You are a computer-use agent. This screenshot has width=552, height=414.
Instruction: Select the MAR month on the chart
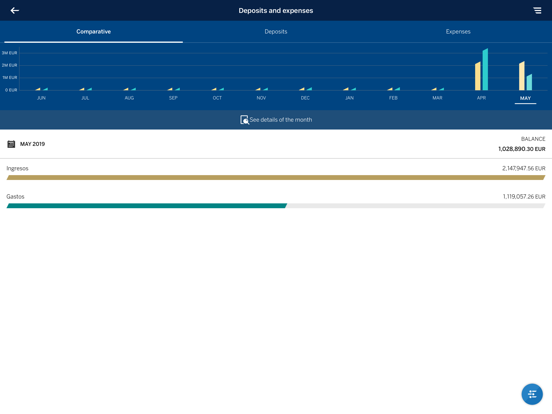click(437, 98)
